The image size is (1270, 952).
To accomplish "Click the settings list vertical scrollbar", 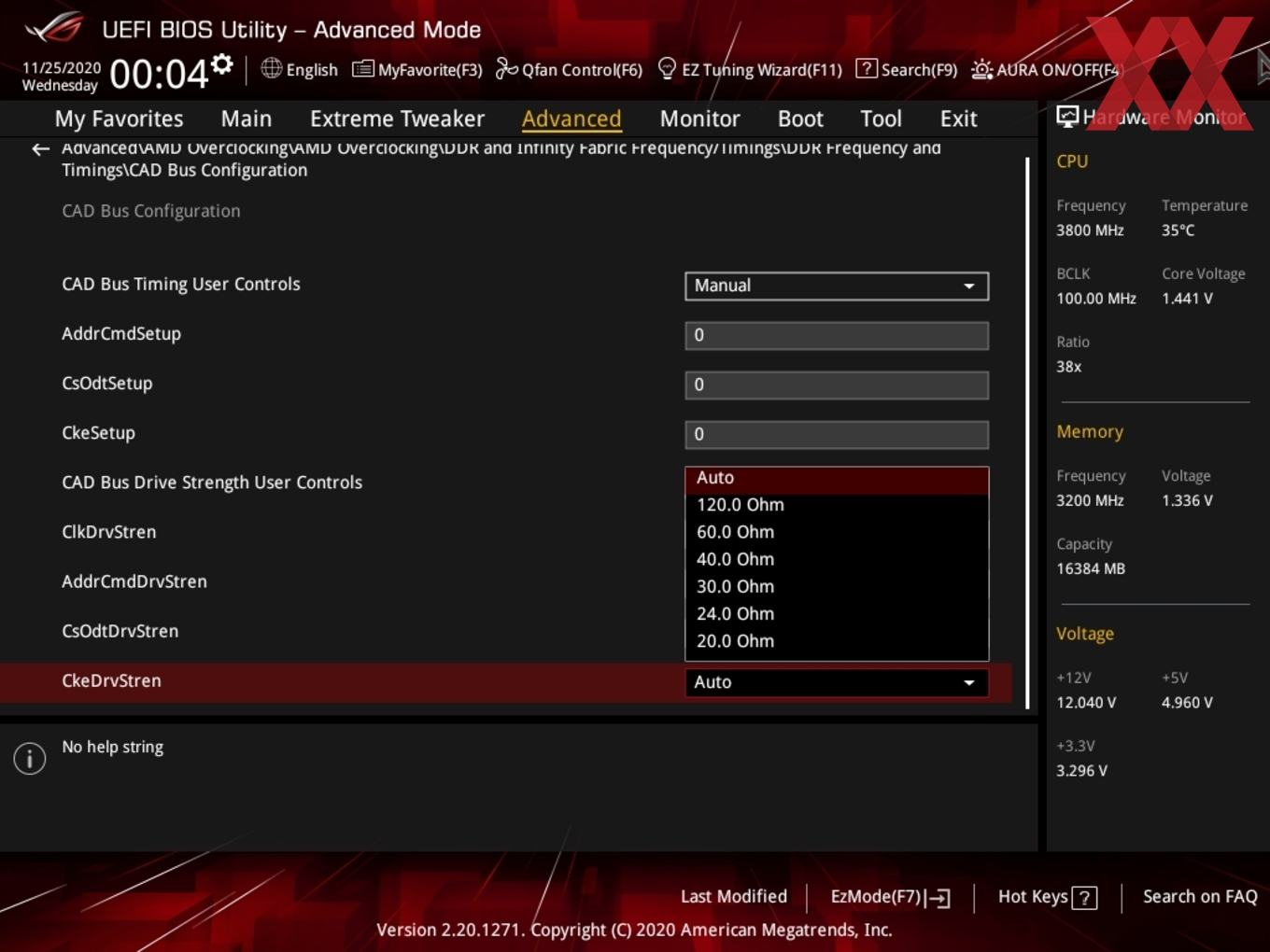I will click(1027, 432).
